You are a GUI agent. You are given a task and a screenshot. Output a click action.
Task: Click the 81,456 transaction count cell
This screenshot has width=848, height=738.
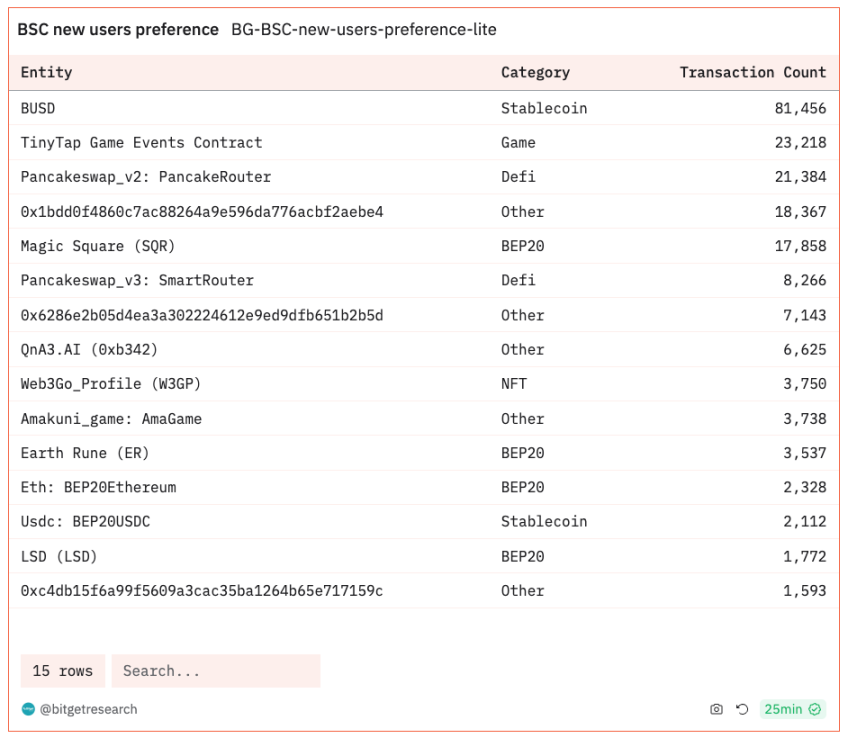(800, 108)
